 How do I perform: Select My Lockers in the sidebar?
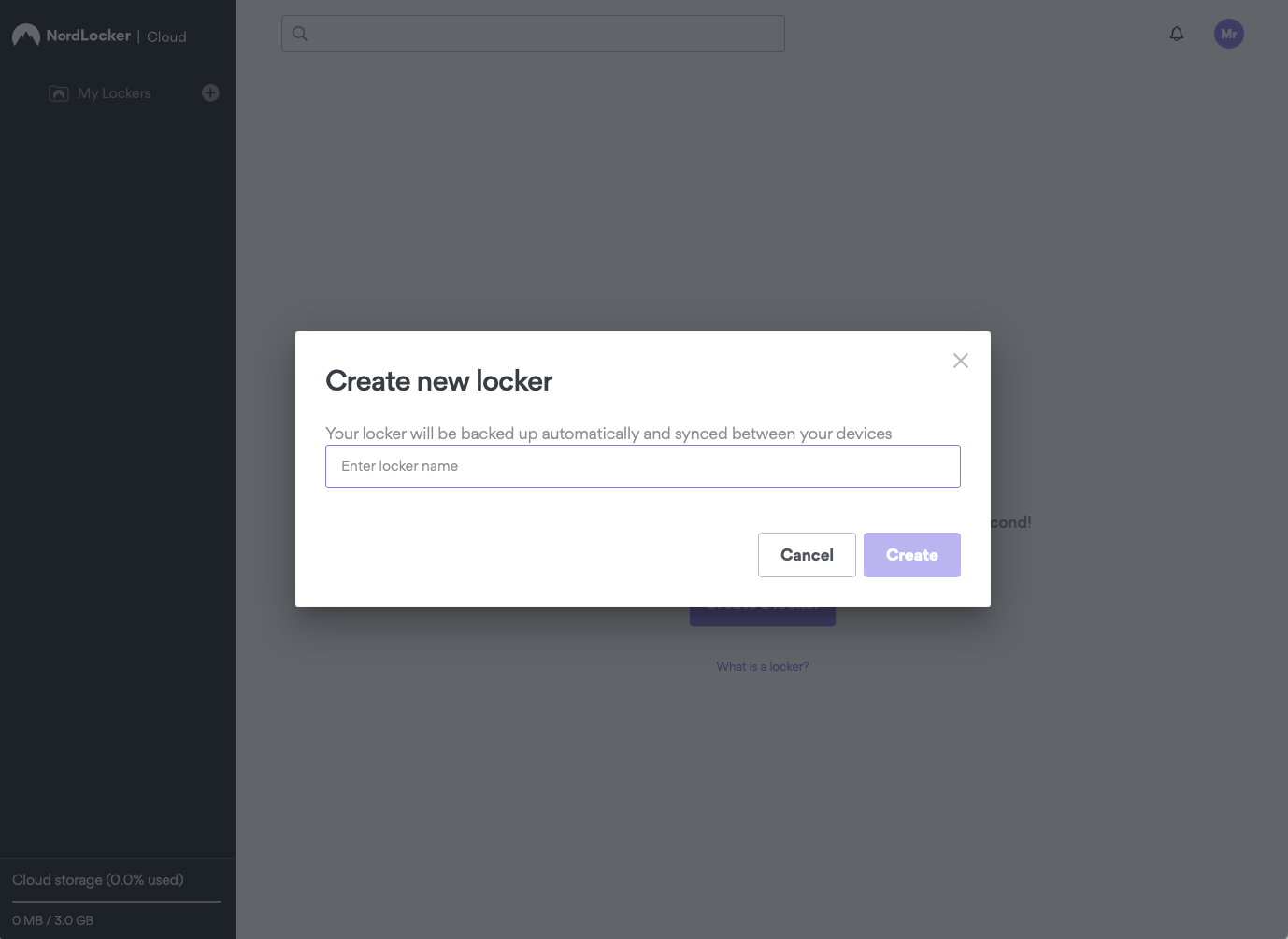(x=114, y=93)
